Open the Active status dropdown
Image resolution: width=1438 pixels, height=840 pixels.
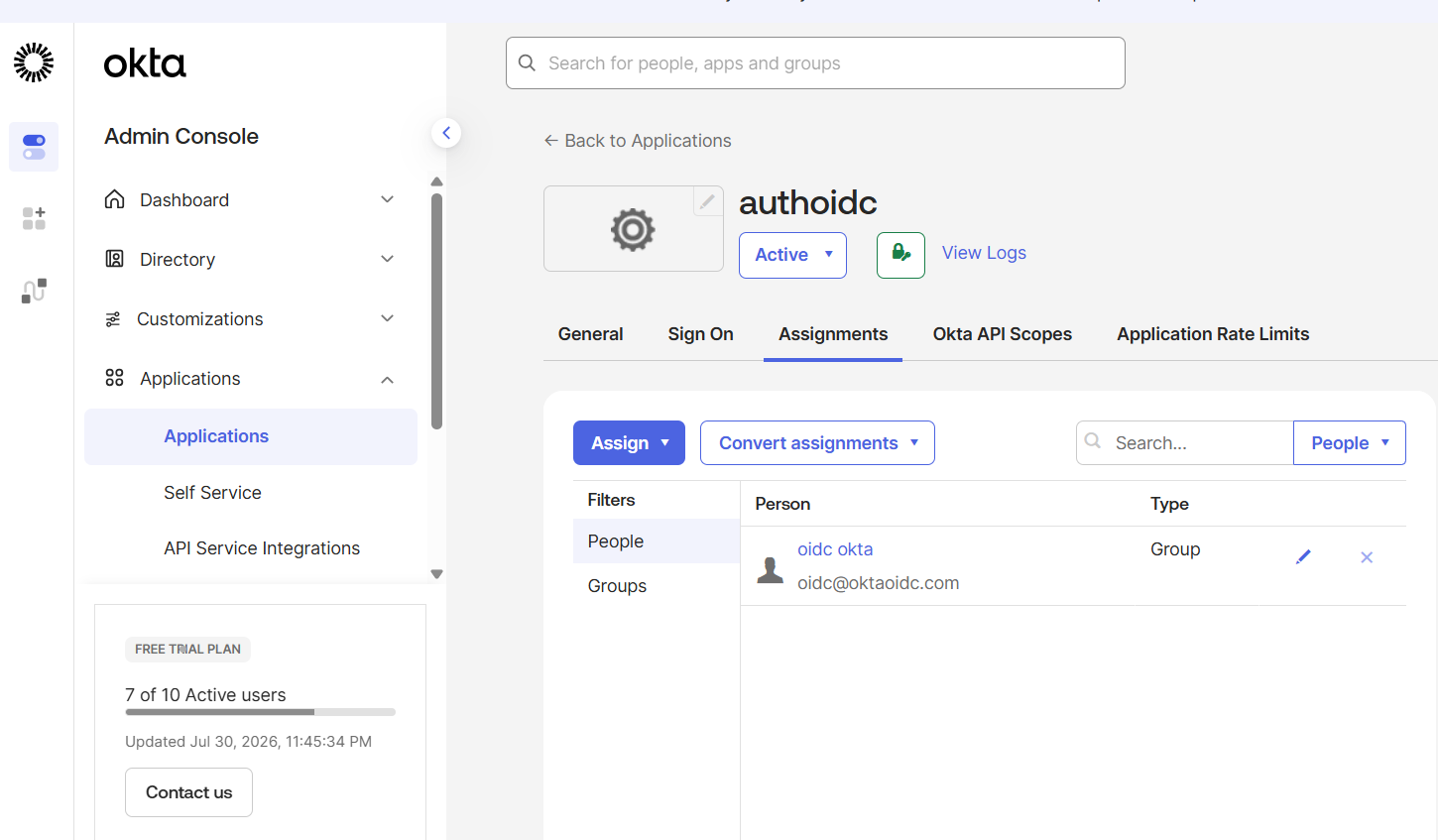click(792, 255)
